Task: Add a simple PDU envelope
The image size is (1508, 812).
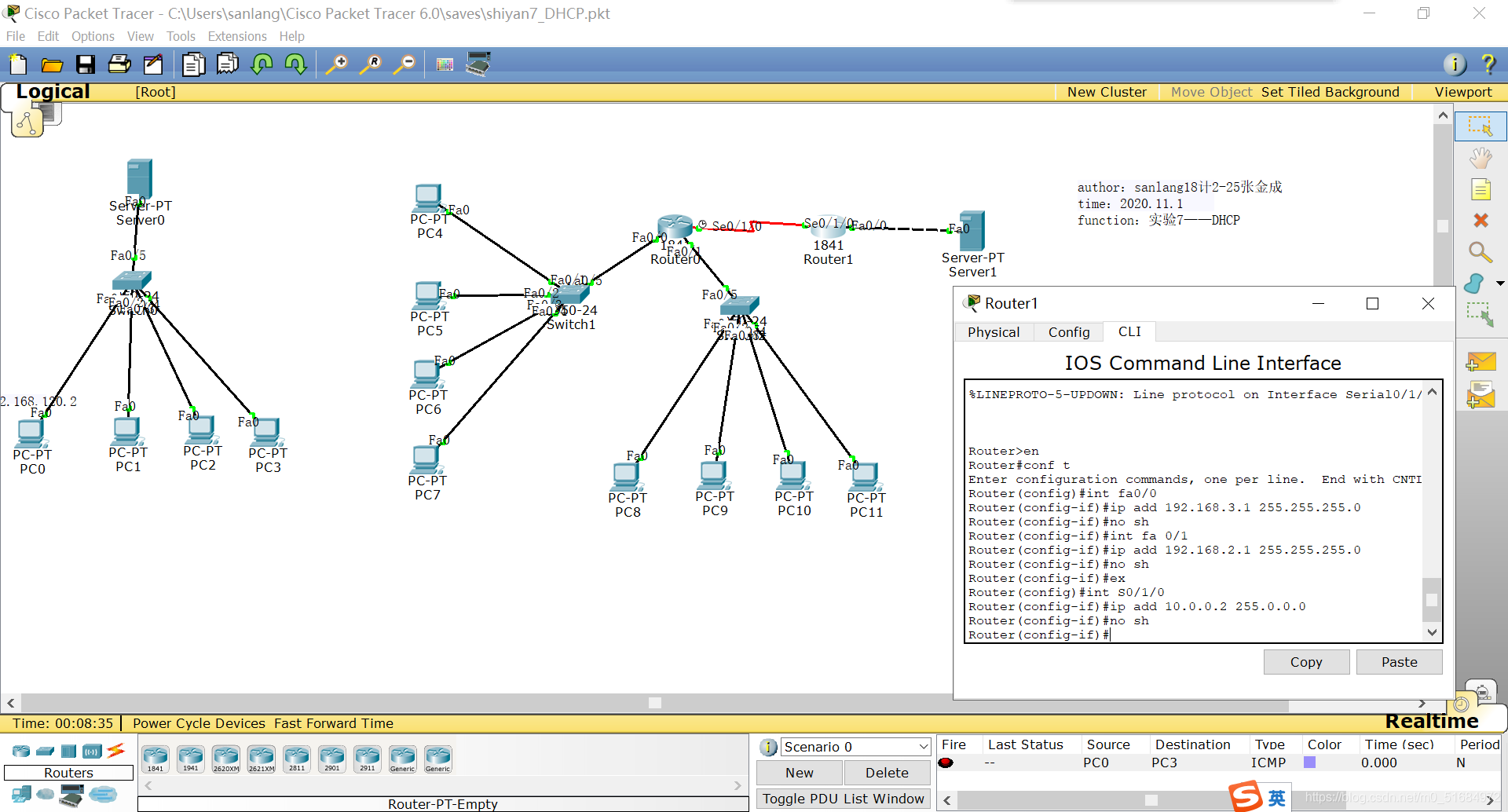Action: pyautogui.click(x=1481, y=361)
